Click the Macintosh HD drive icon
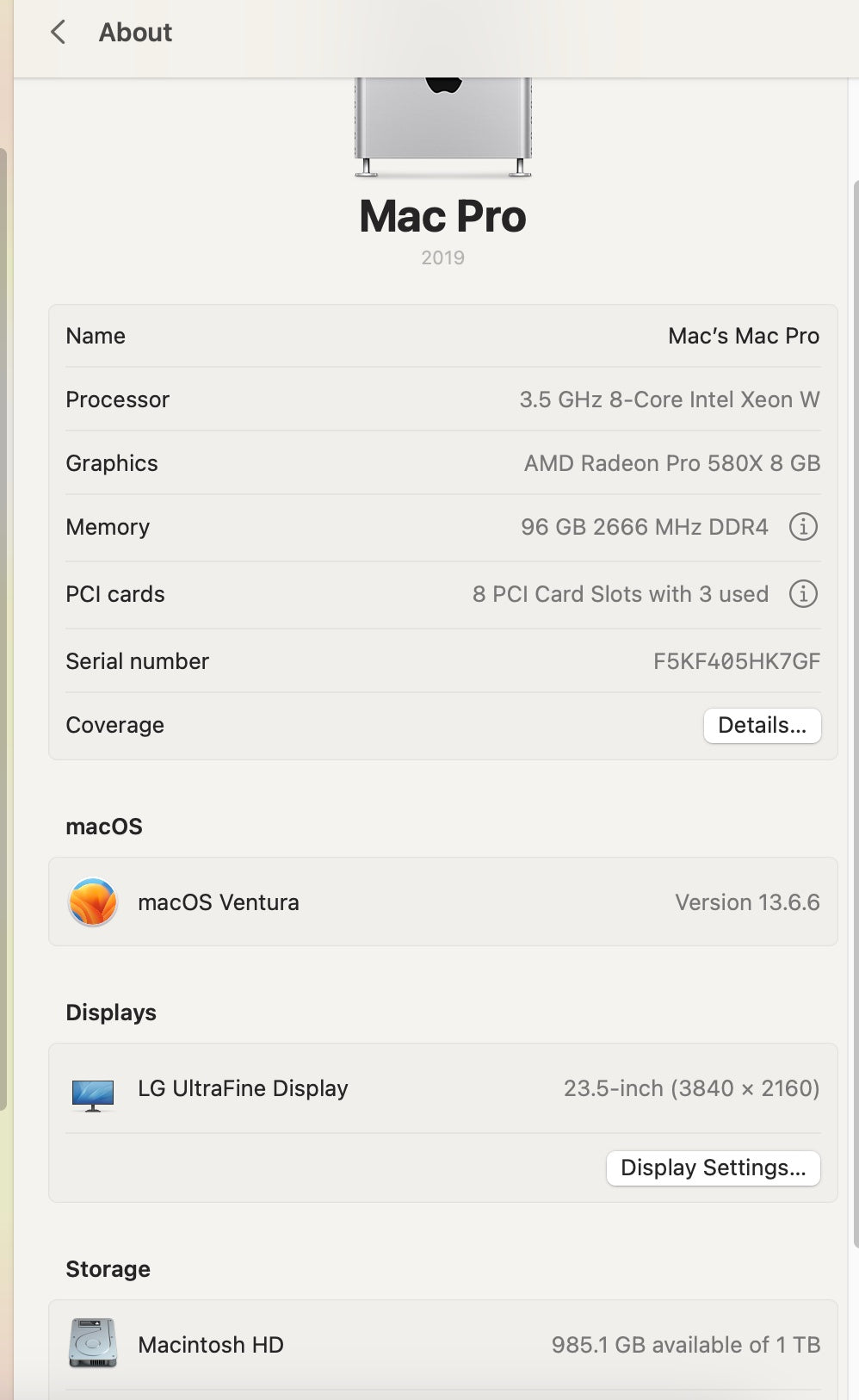Viewport: 859px width, 1400px height. pyautogui.click(x=93, y=1343)
